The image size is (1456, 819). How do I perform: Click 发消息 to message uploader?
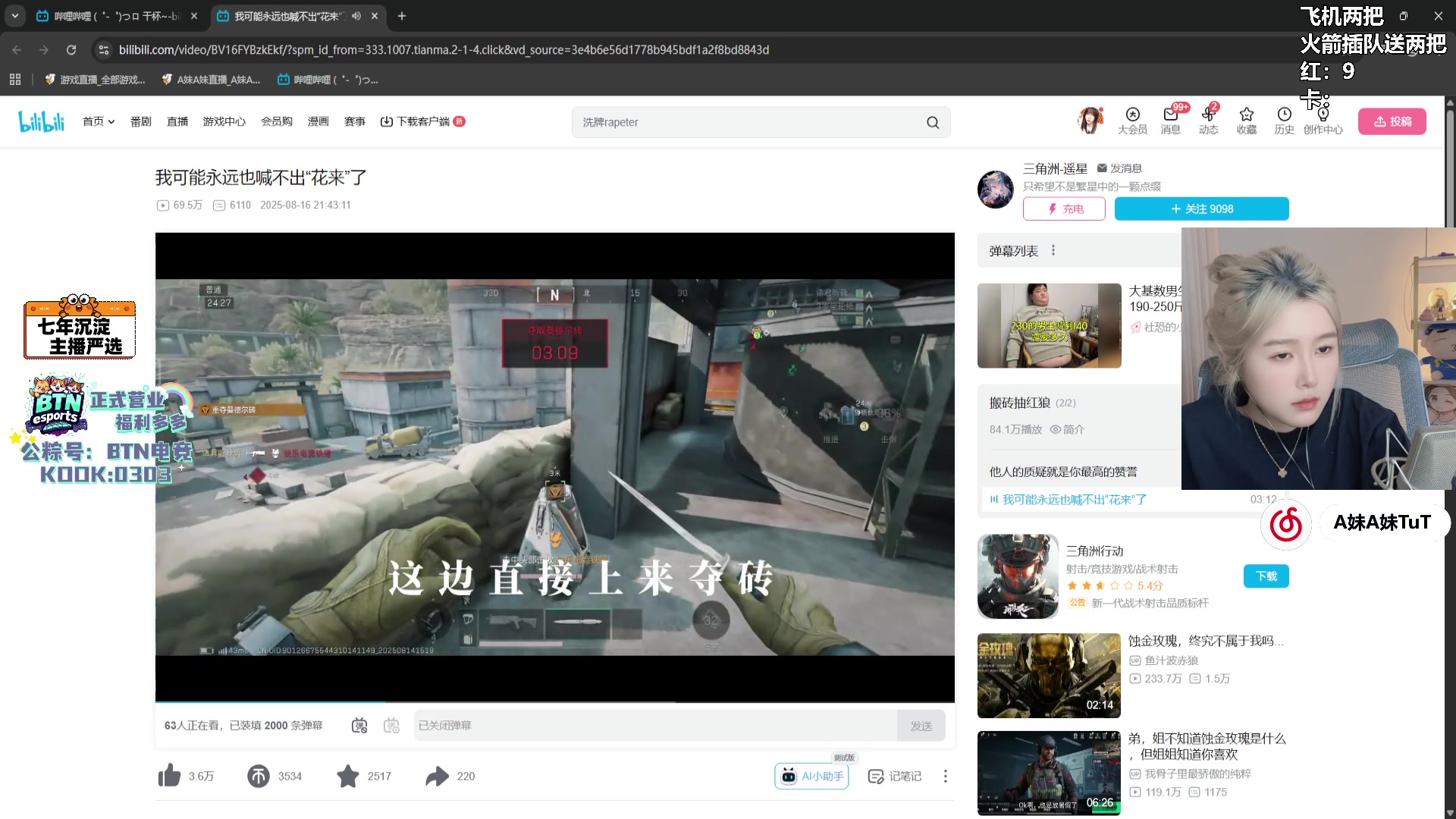[x=1119, y=168]
